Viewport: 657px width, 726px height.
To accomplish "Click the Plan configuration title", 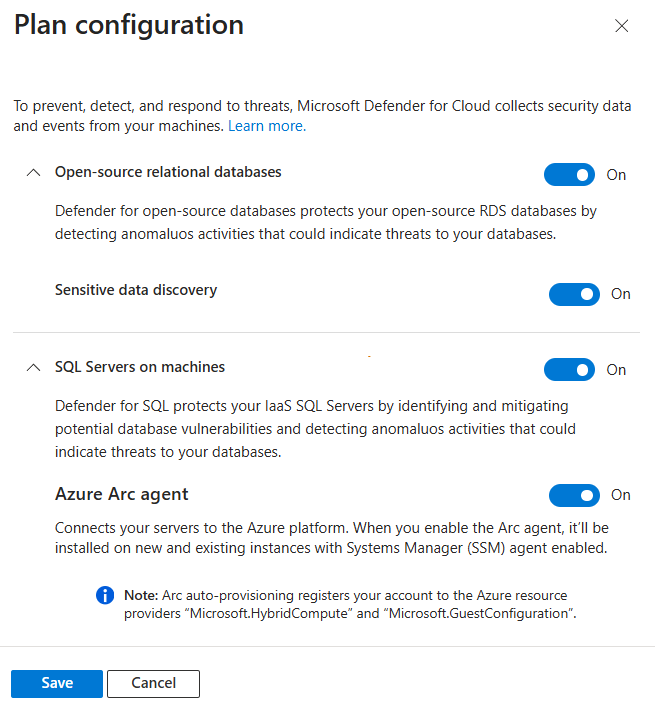I will pyautogui.click(x=129, y=25).
